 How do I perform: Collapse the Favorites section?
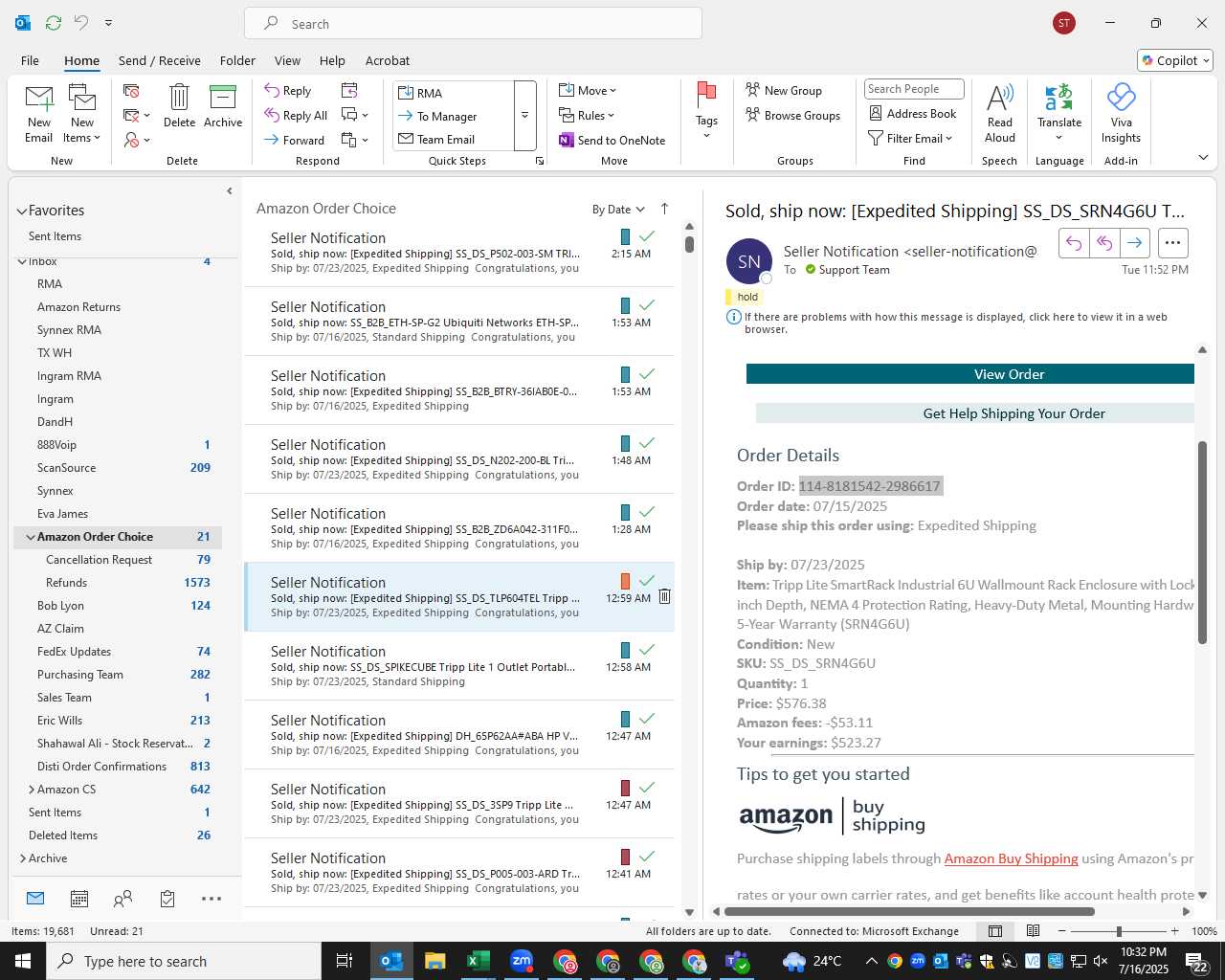(22, 212)
